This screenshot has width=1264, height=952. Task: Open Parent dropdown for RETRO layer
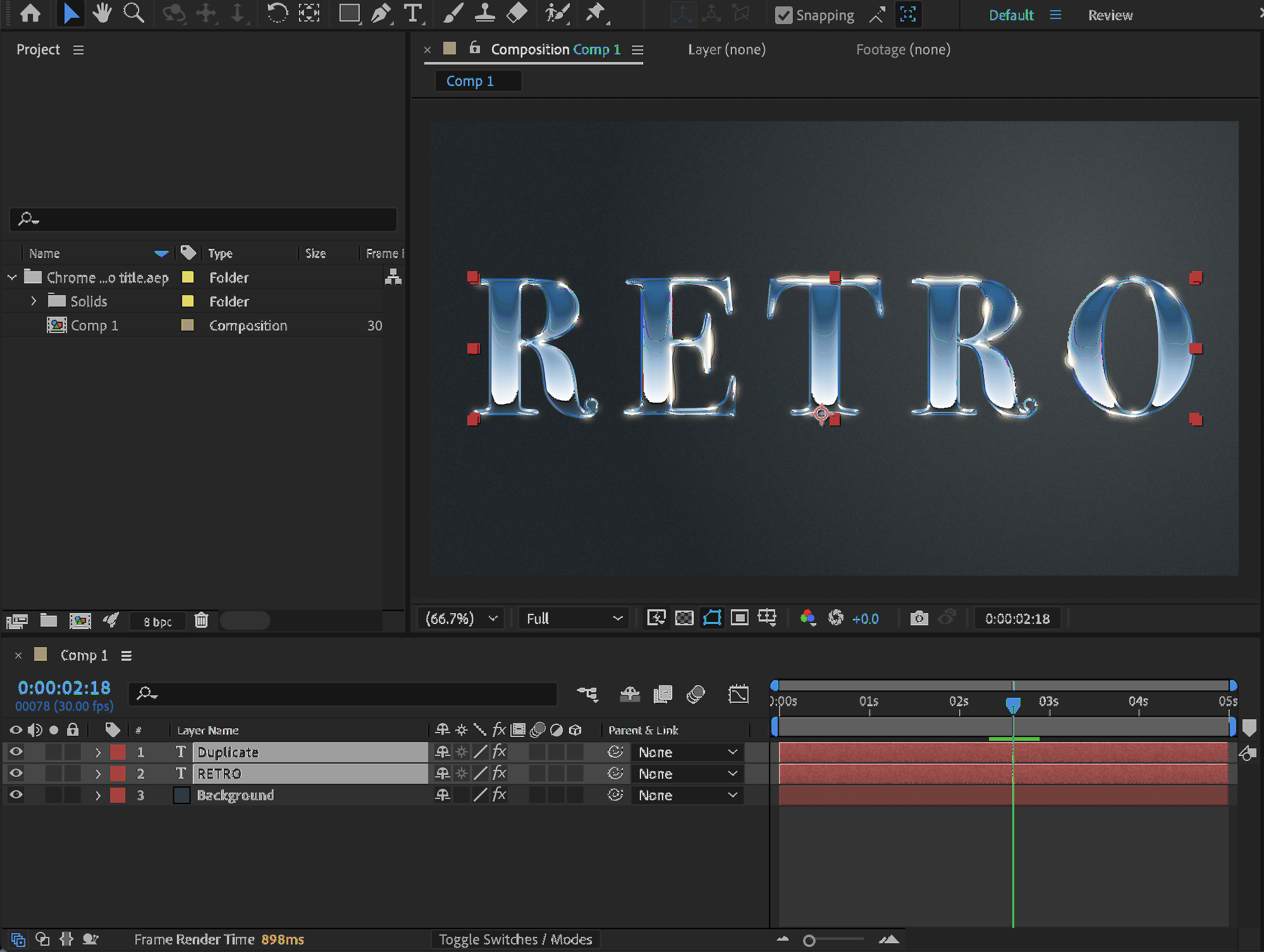[x=687, y=774]
